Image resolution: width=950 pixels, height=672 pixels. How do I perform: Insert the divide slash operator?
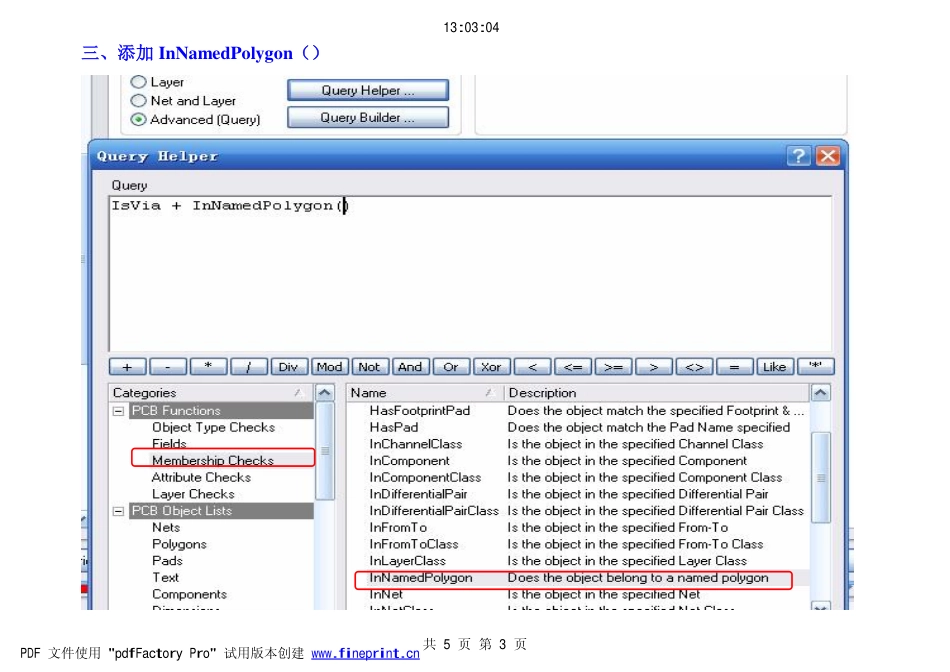(248, 367)
